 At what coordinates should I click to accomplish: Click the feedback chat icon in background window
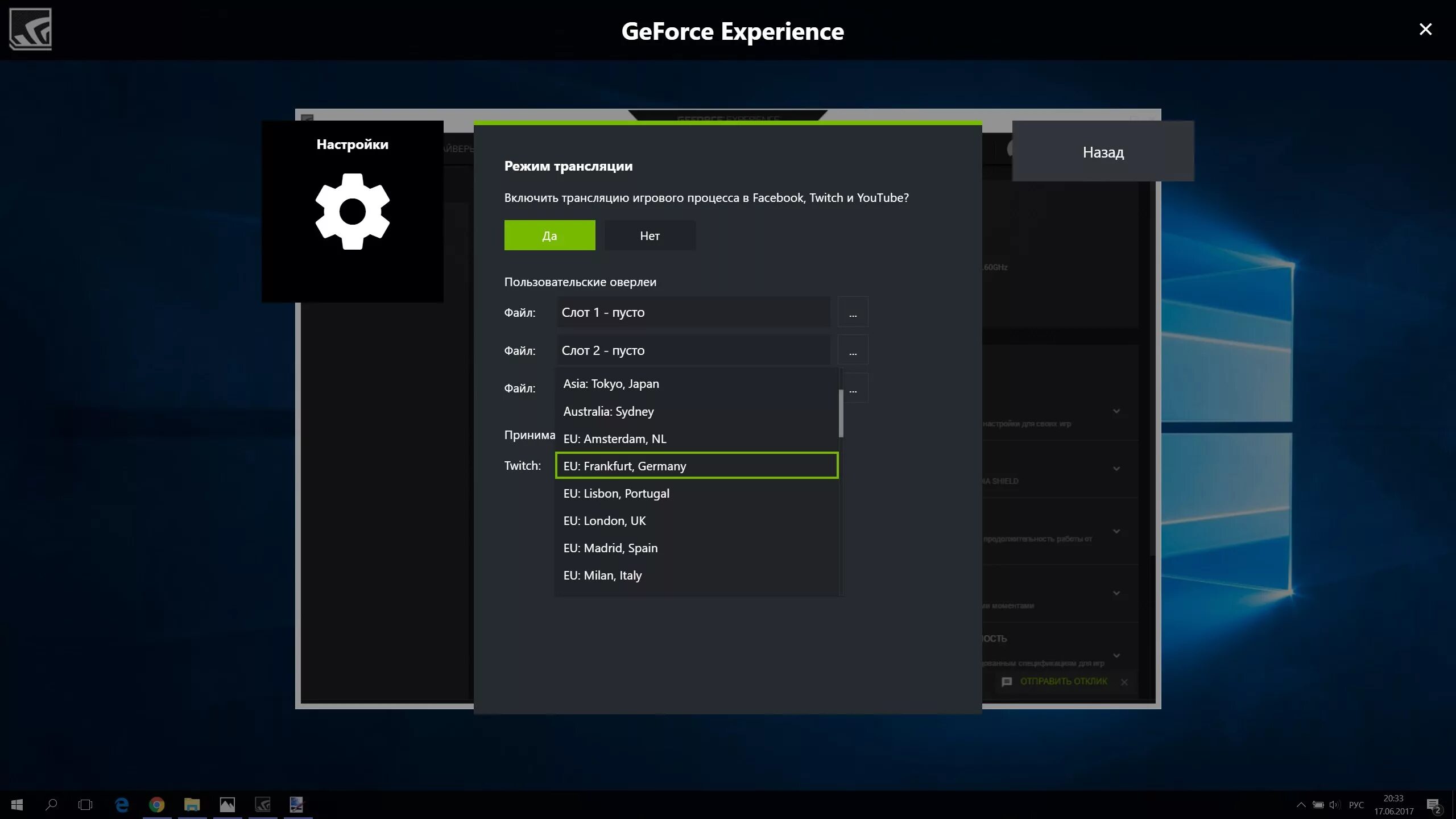click(1007, 681)
